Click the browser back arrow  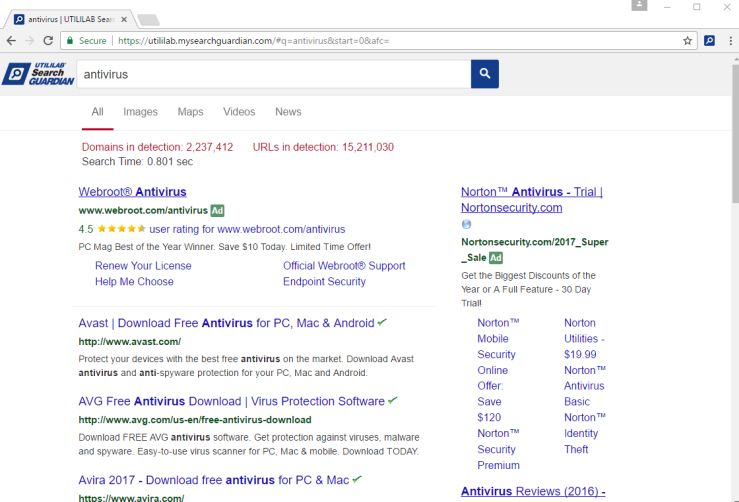tap(11, 41)
